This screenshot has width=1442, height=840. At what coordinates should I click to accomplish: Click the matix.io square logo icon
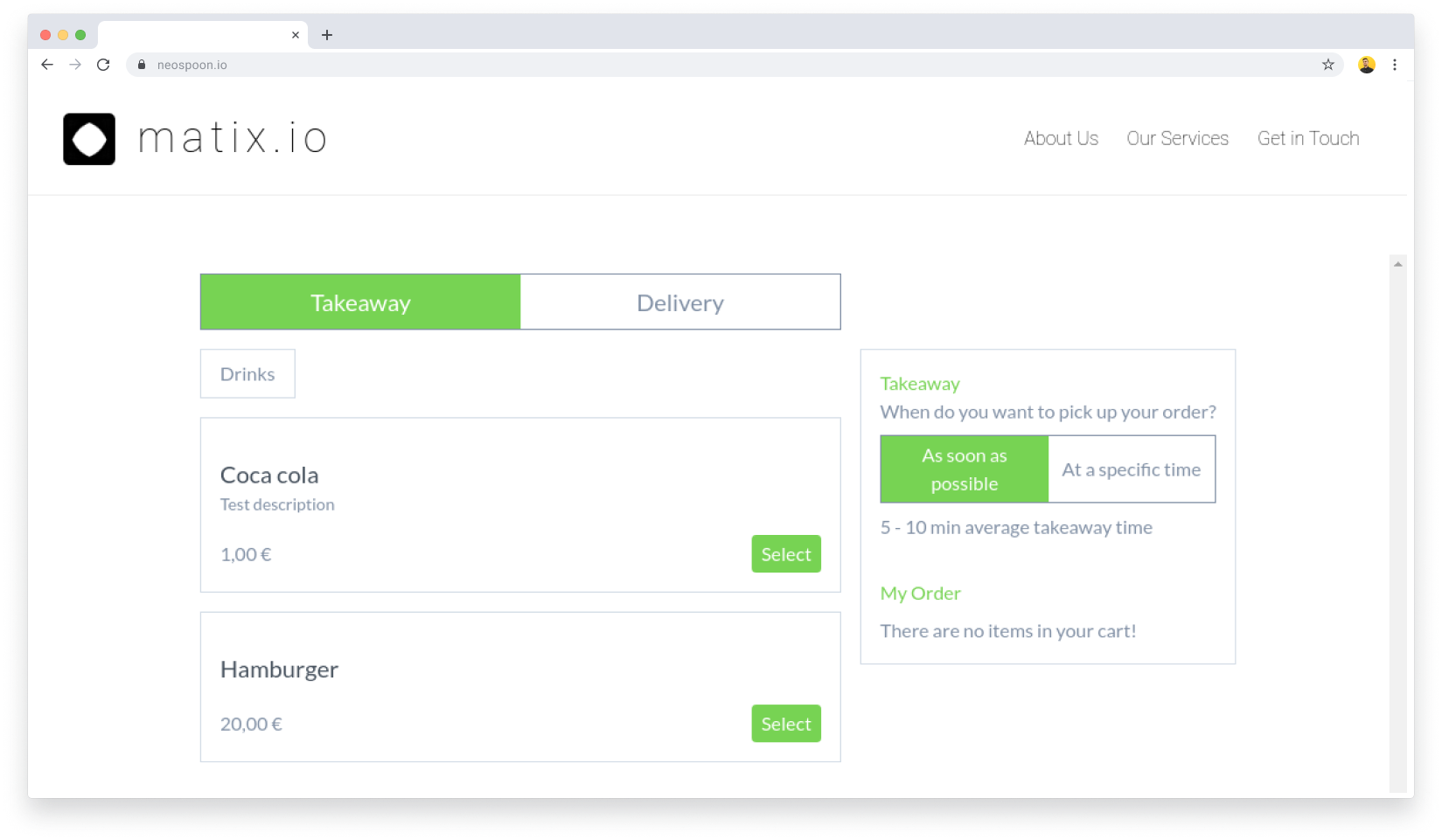click(x=89, y=139)
